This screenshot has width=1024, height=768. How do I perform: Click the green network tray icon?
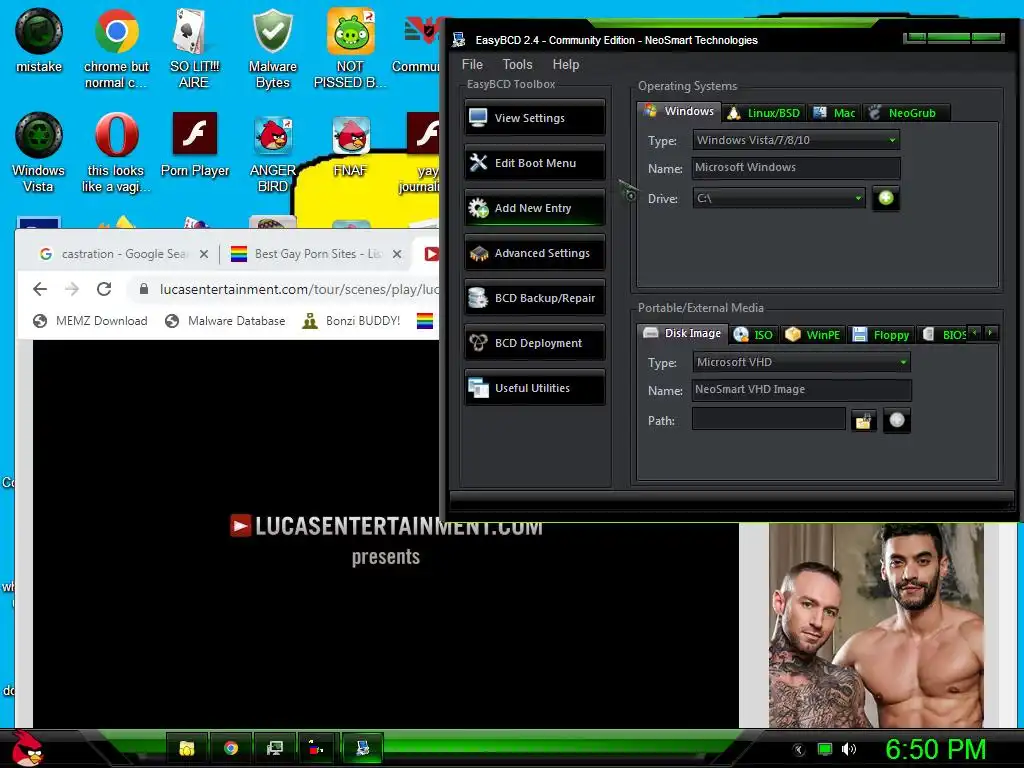pos(825,749)
